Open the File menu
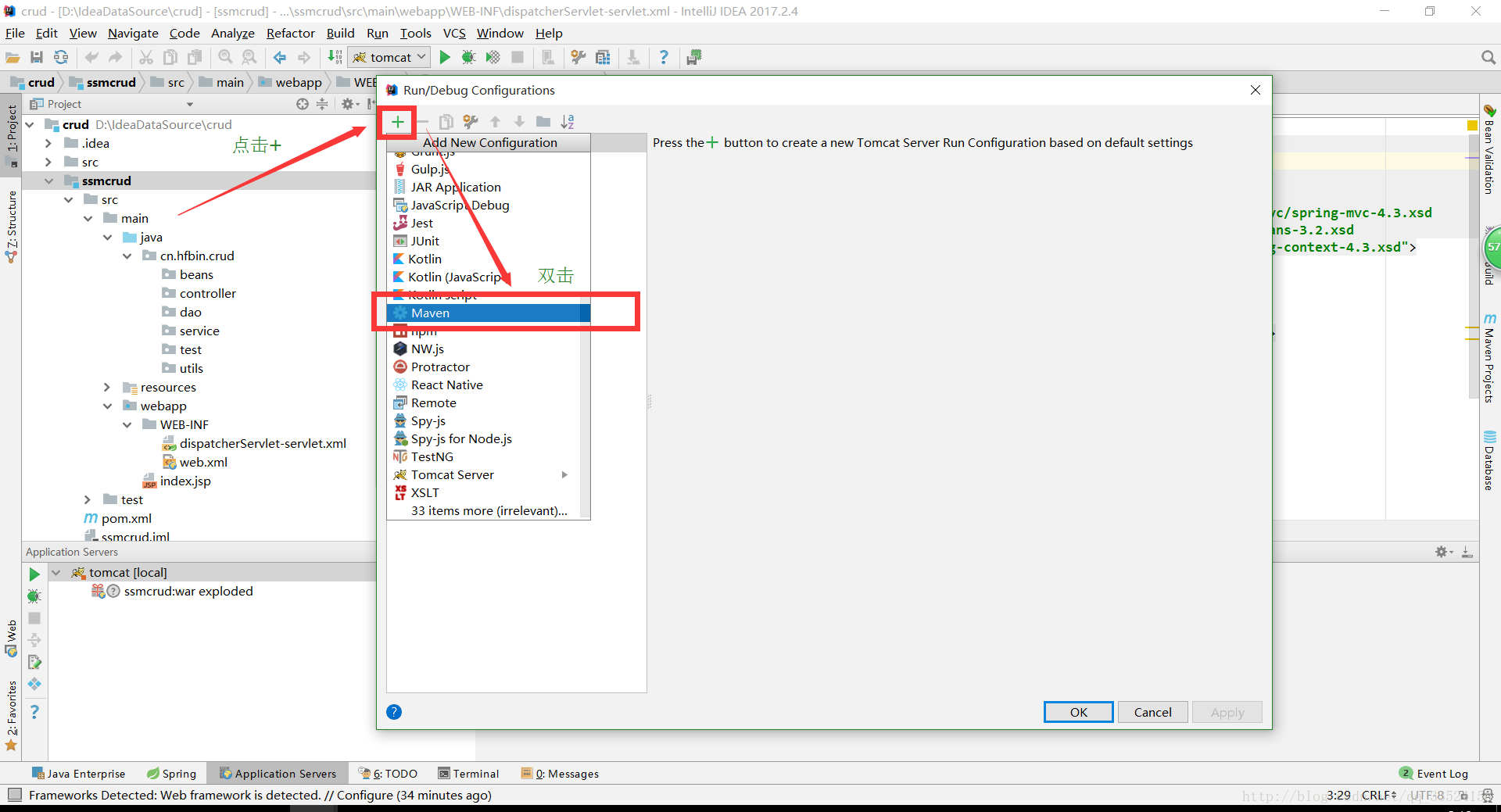The width and height of the screenshot is (1501, 812). (15, 33)
